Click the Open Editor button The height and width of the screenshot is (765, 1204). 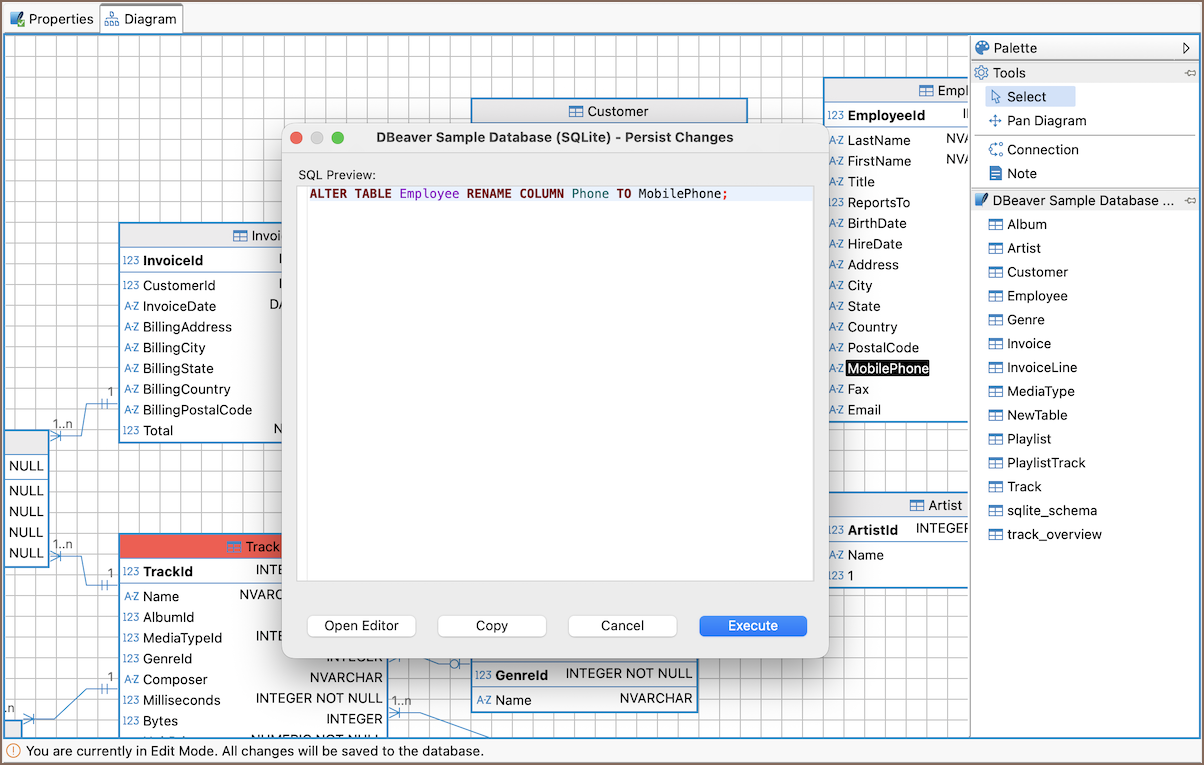pos(361,626)
